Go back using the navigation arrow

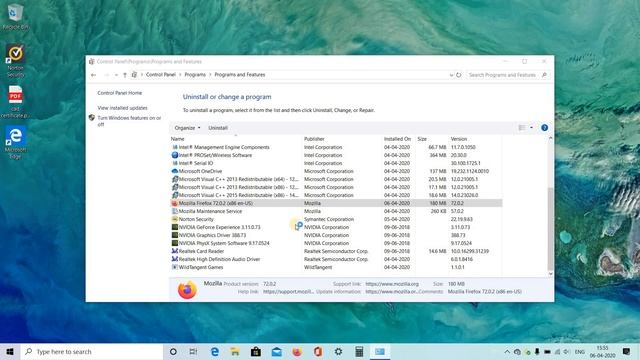[93, 75]
